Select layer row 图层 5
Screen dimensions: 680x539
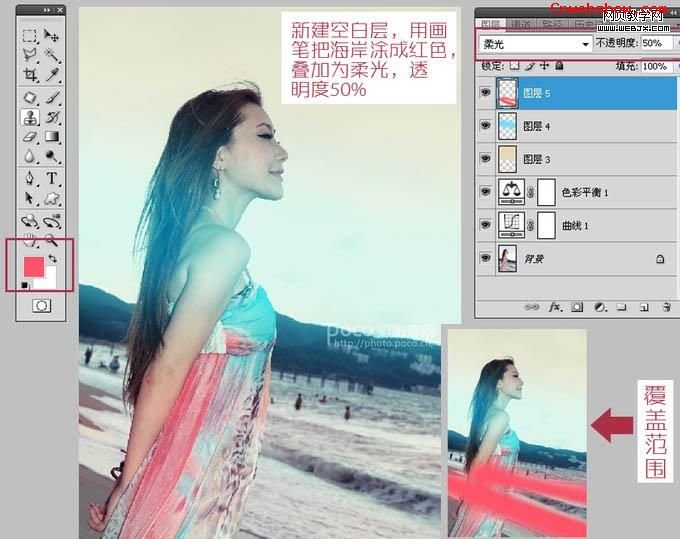[577, 93]
